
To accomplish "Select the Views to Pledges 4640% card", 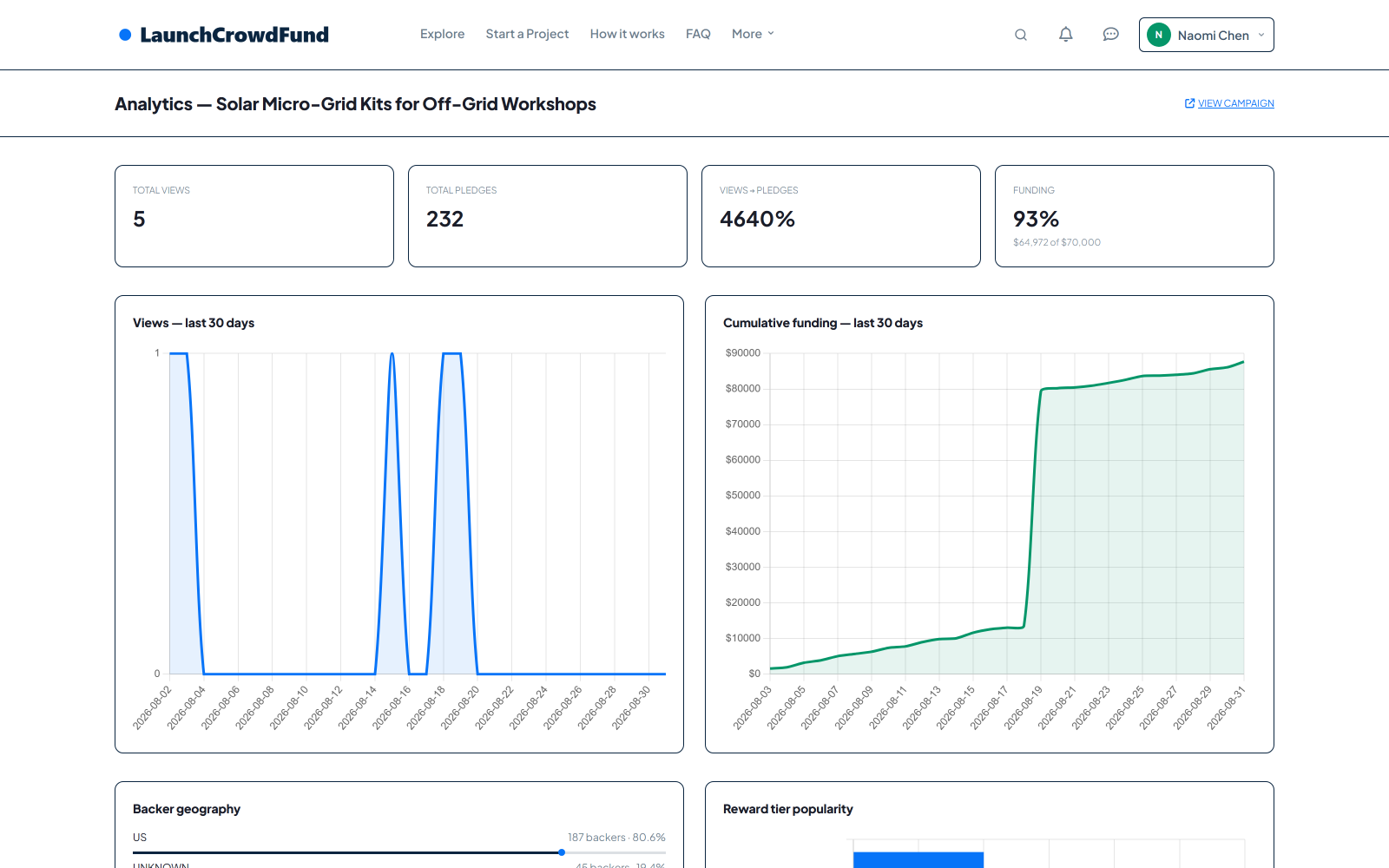I will click(841, 216).
